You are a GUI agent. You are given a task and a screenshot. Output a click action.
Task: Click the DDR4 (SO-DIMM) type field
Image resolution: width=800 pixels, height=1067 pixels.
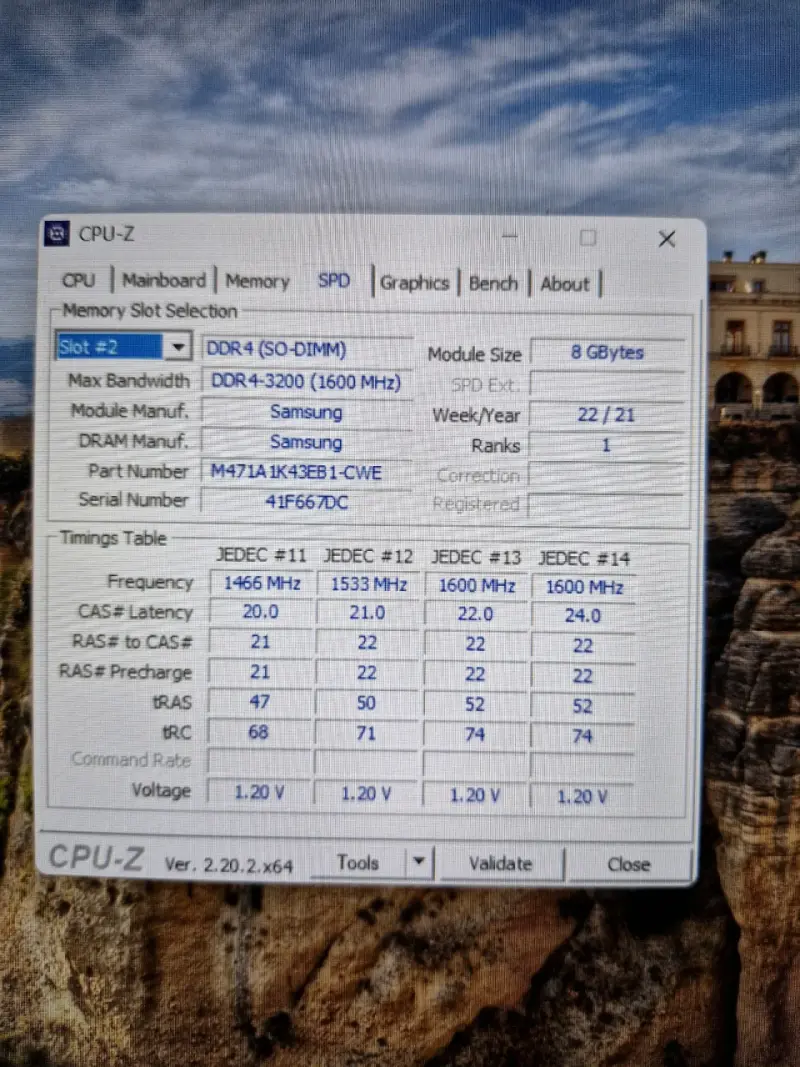[307, 349]
